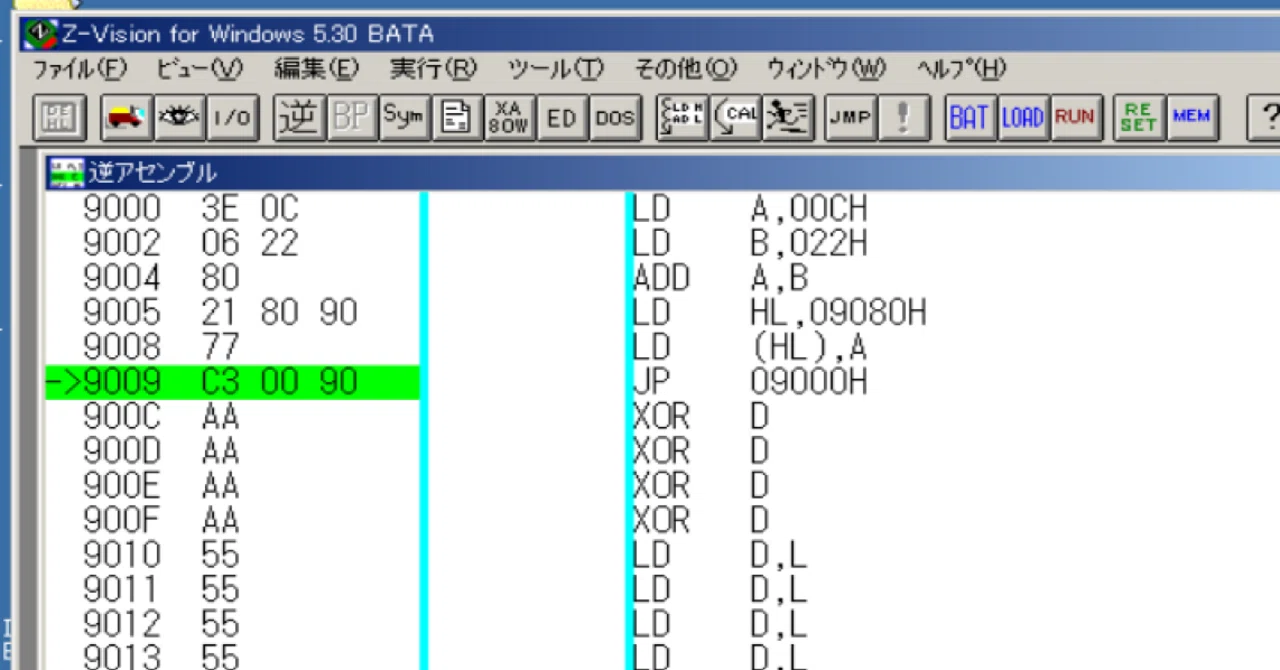Open the ヘルプ(H) menu
The width and height of the screenshot is (1280, 670).
962,70
